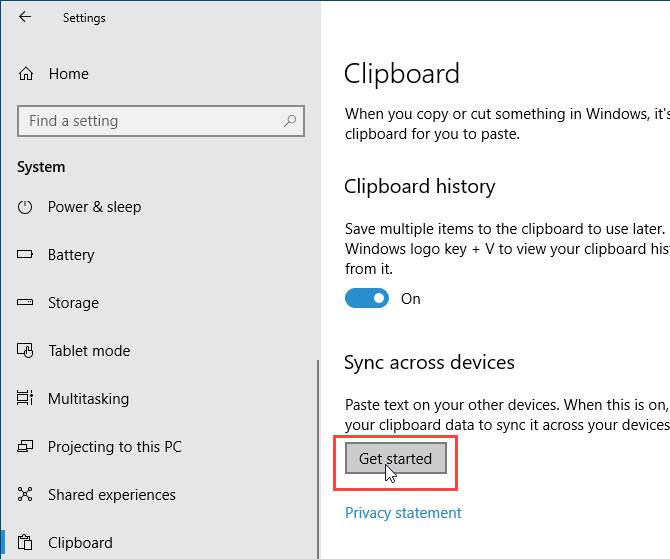Click the Power & sleep icon
The height and width of the screenshot is (559, 670).
point(26,207)
